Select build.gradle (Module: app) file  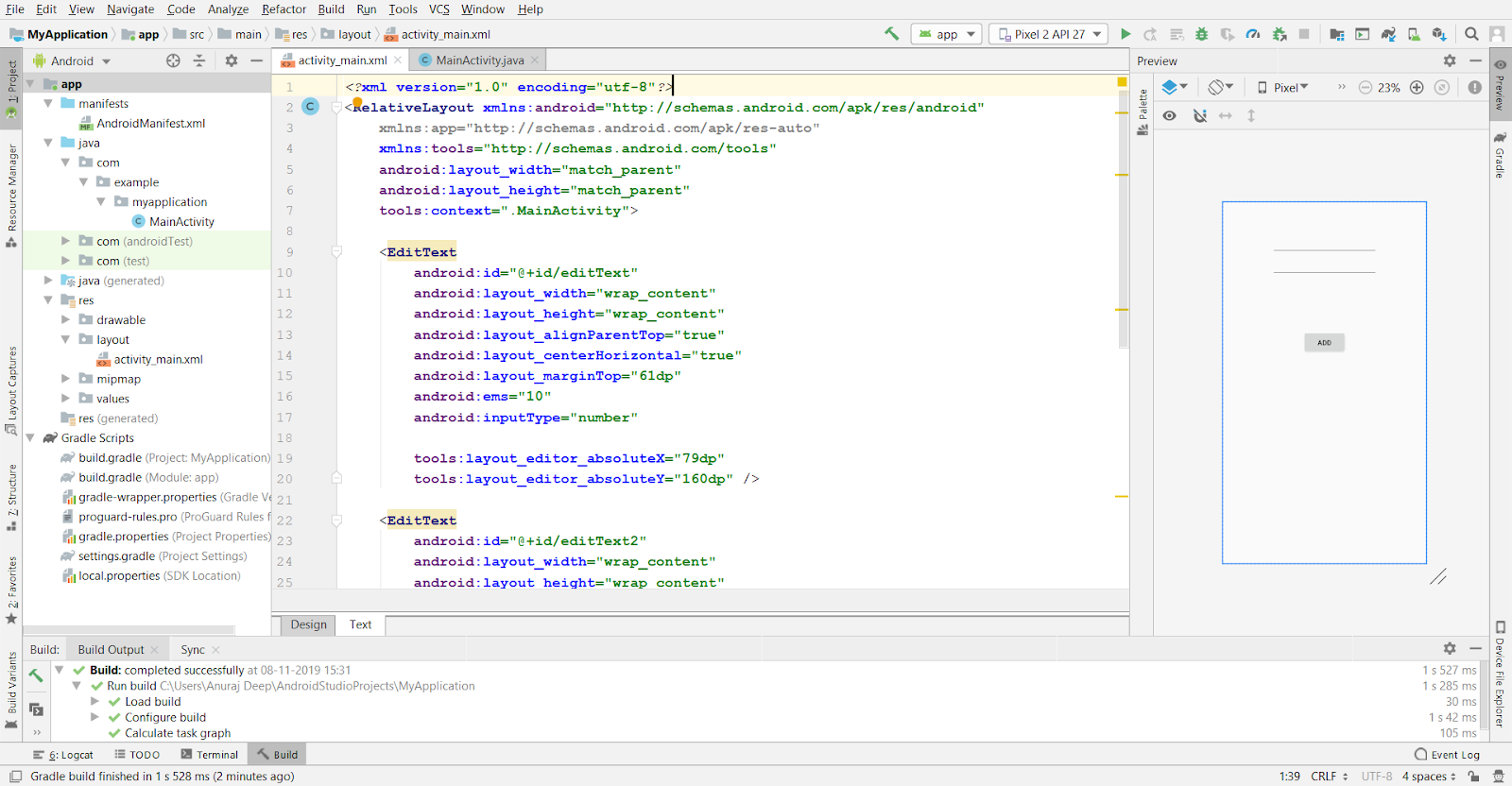[140, 477]
